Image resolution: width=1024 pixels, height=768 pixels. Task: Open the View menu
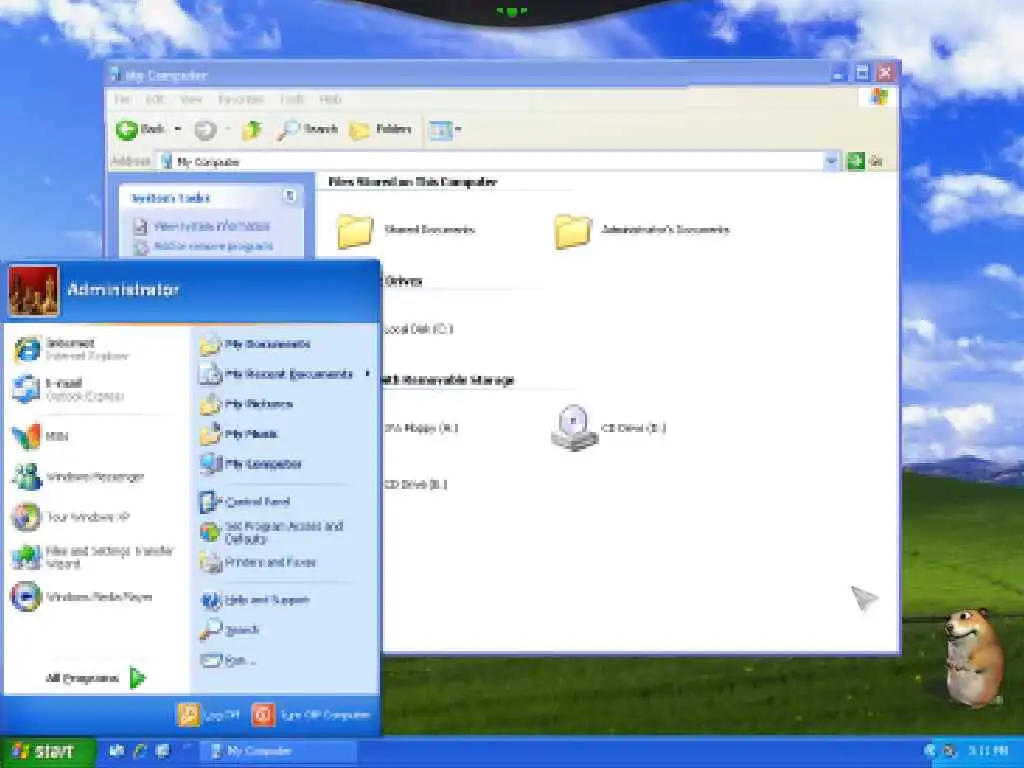coord(191,99)
